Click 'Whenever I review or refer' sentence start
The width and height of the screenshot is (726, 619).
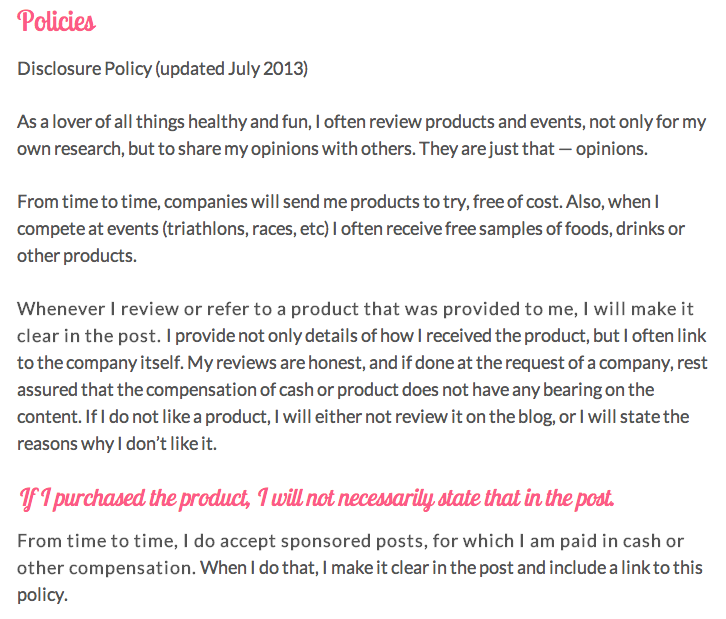tap(144, 309)
